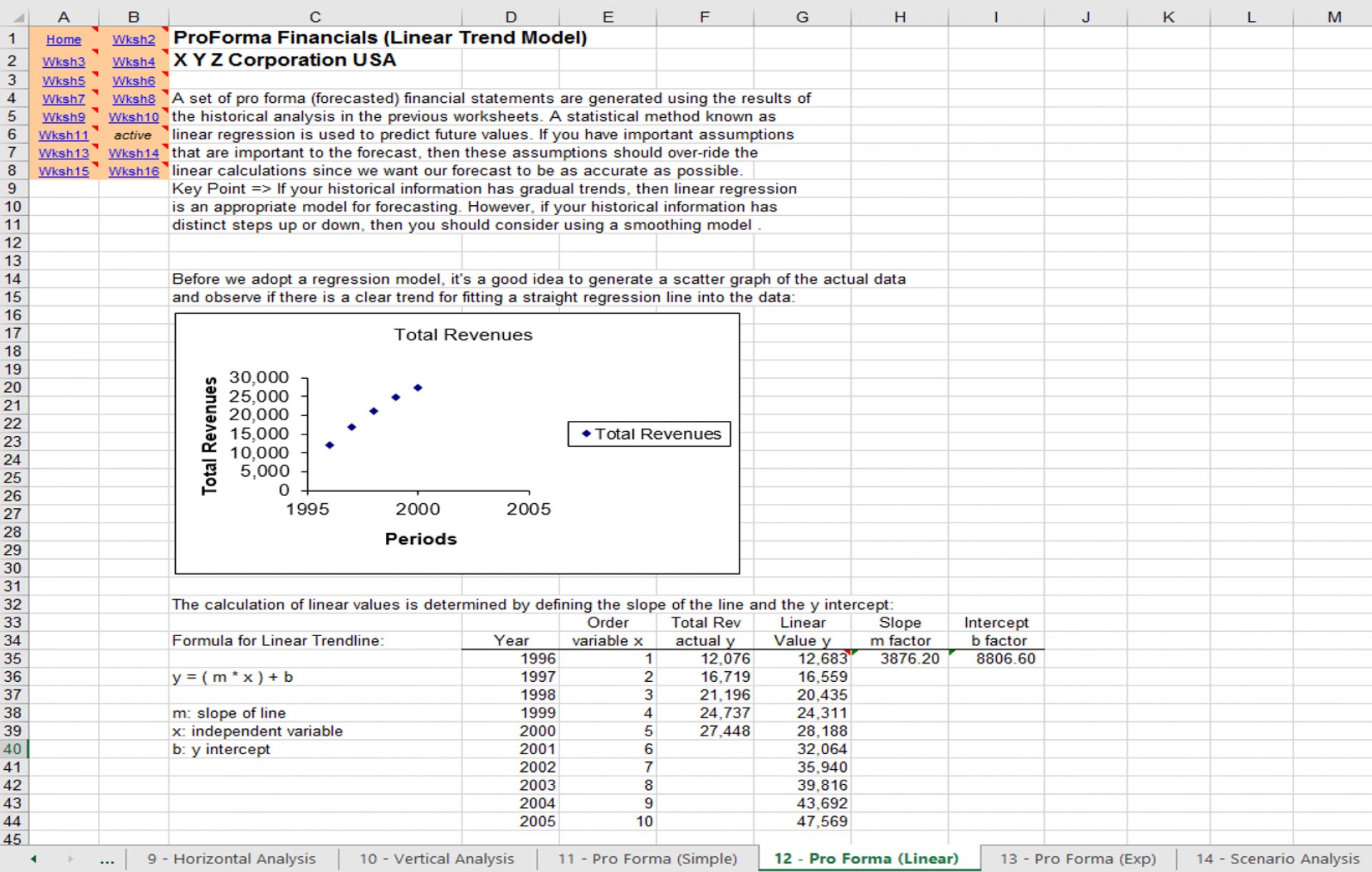Select the intercept value 8806.60
The width and height of the screenshot is (1372, 872).
coord(996,658)
